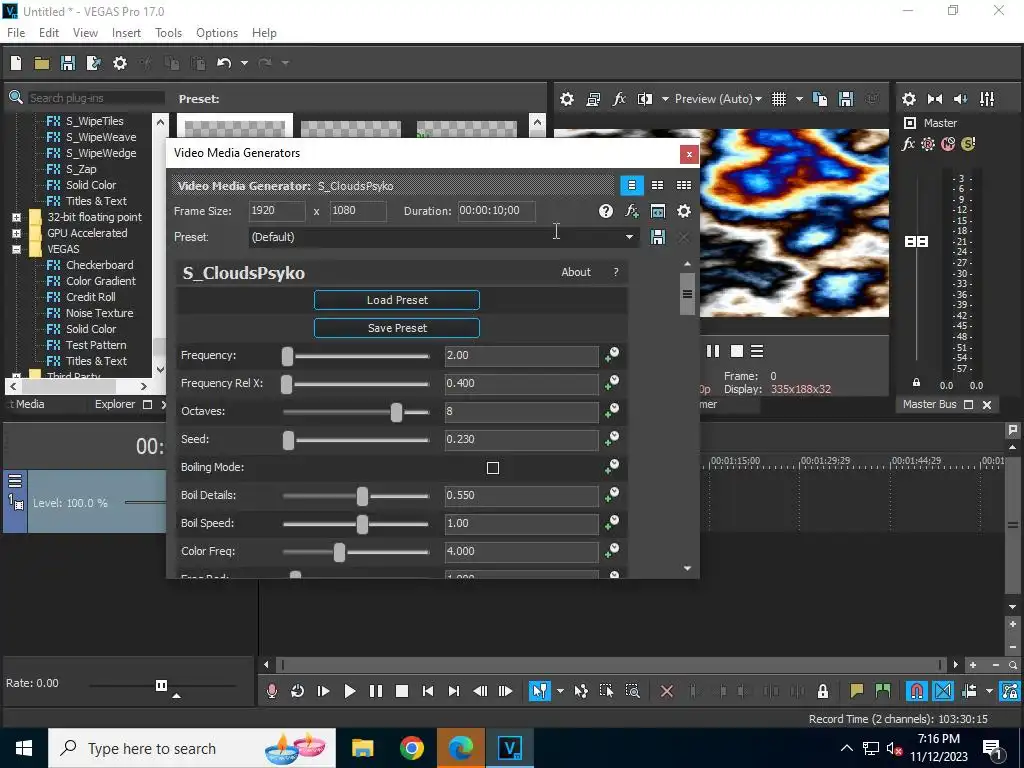Click the About link in S_CloudsPsyko
Image resolution: width=1024 pixels, height=768 pixels.
click(x=576, y=272)
